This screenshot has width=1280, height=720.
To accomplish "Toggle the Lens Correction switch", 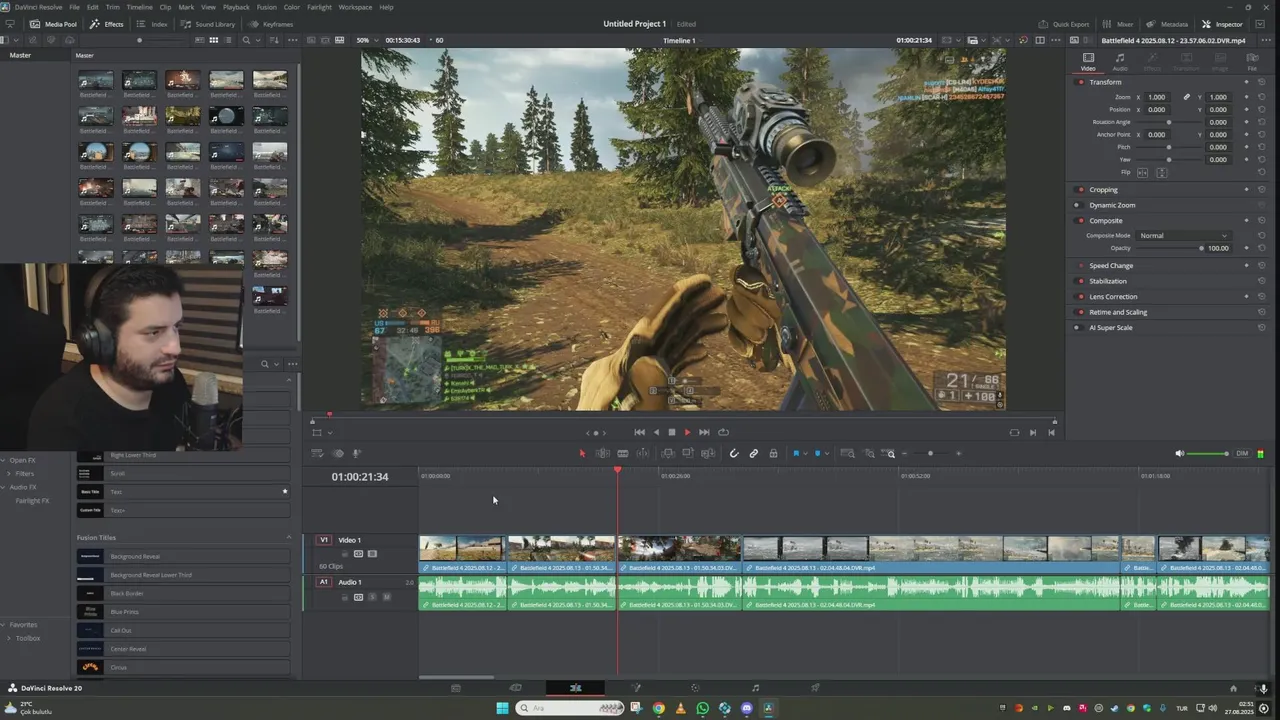I will coord(1080,296).
